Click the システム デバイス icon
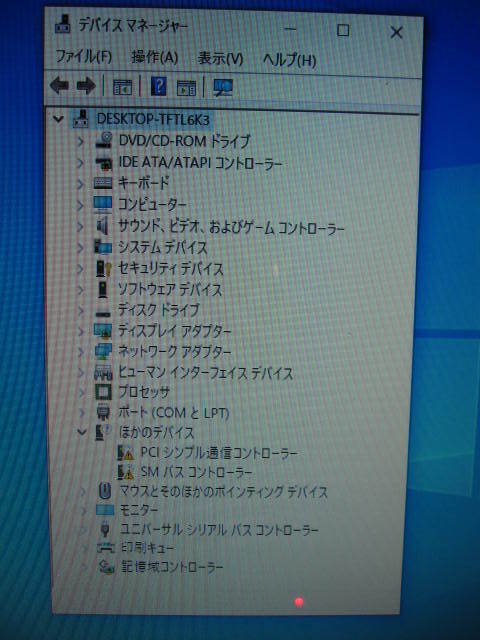The width and height of the screenshot is (480, 640). pyautogui.click(x=103, y=247)
